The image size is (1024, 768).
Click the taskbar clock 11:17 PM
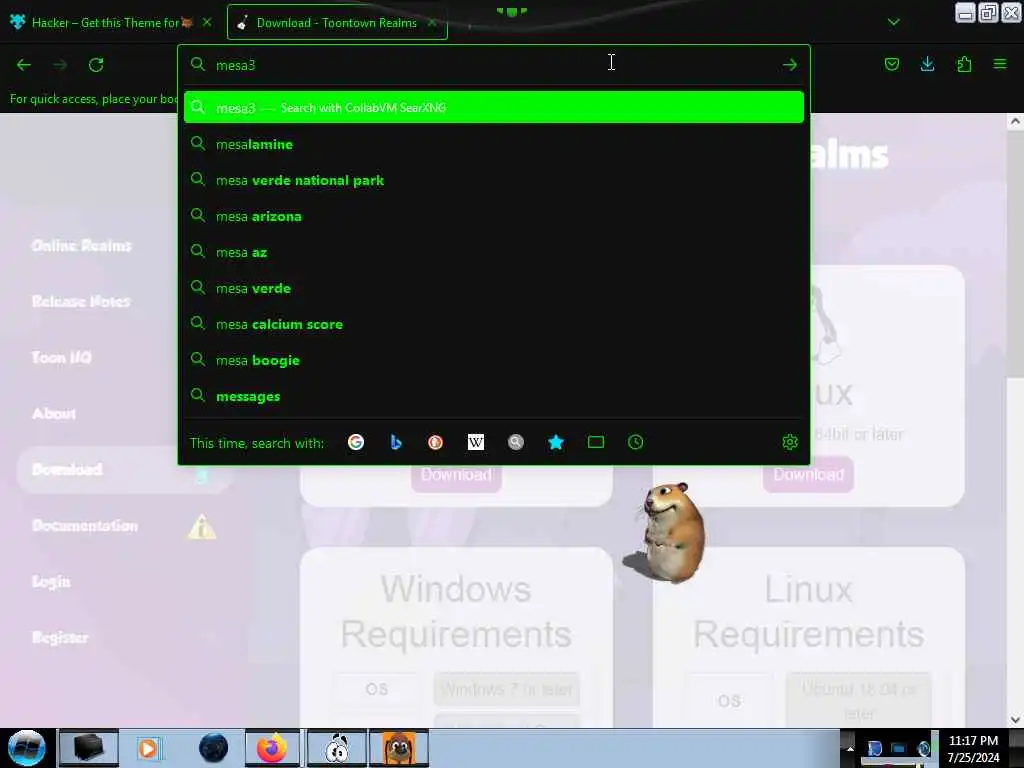pos(973,748)
